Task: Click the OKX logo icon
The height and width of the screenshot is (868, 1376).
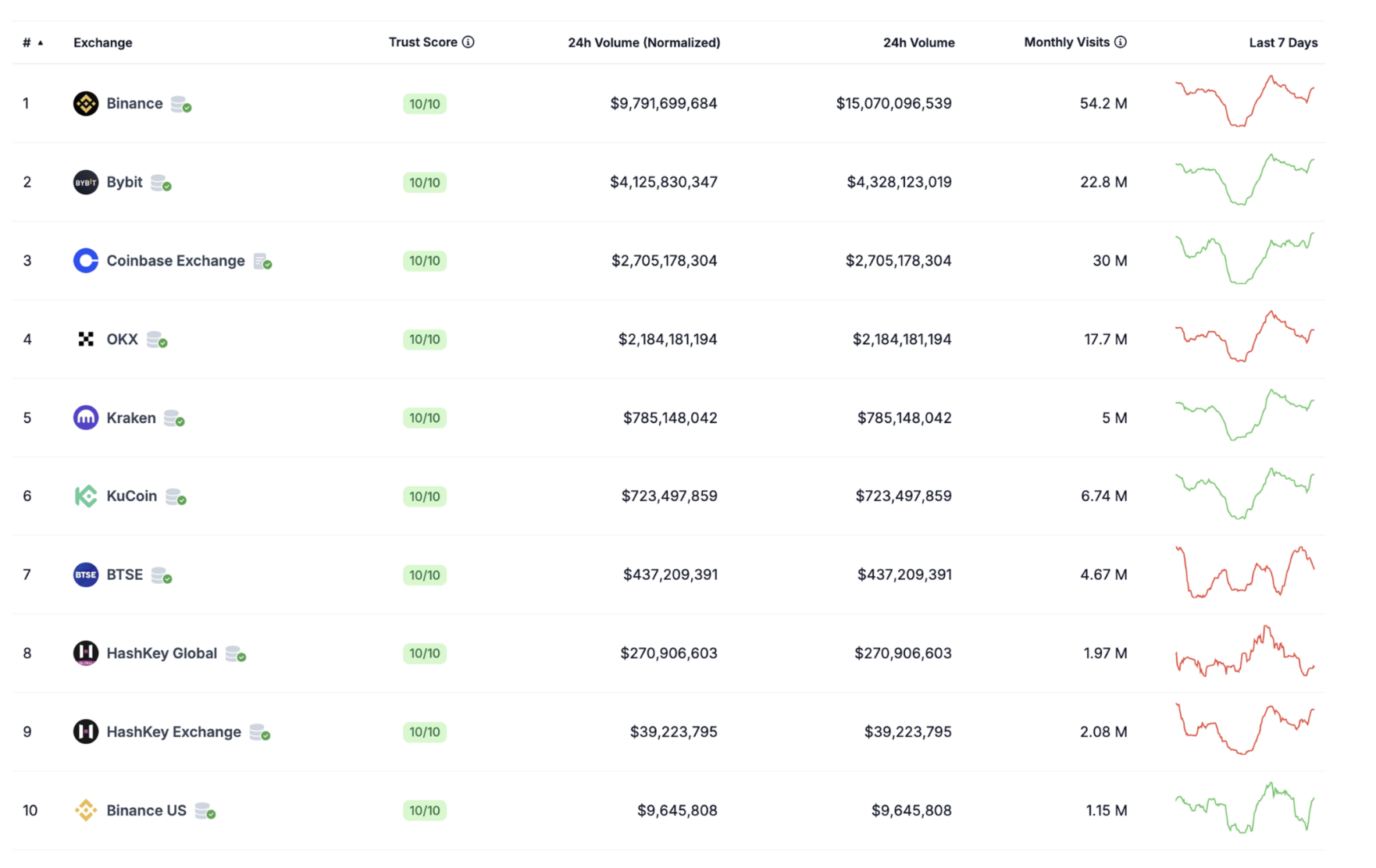Action: 85,340
